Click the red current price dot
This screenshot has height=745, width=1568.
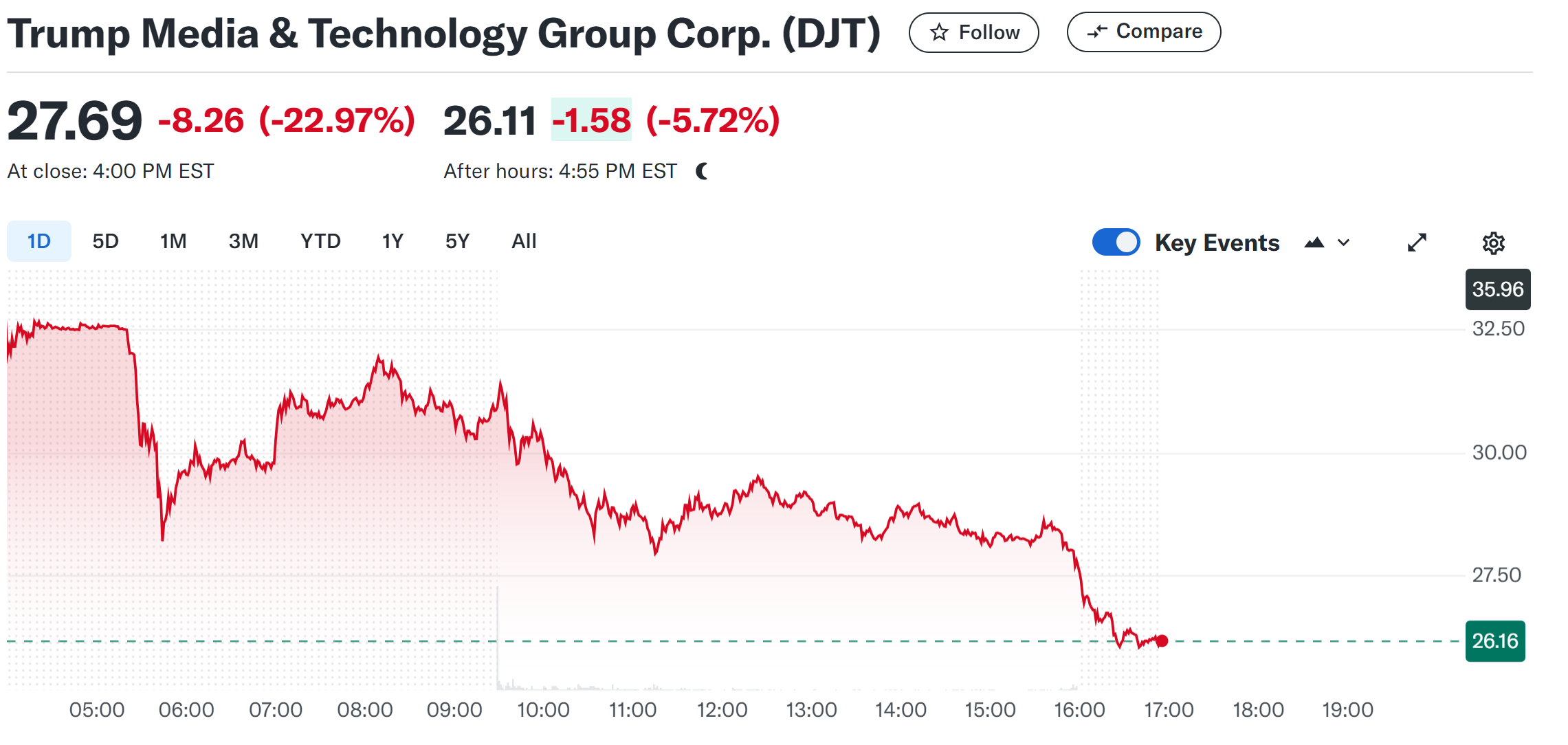(x=1162, y=641)
